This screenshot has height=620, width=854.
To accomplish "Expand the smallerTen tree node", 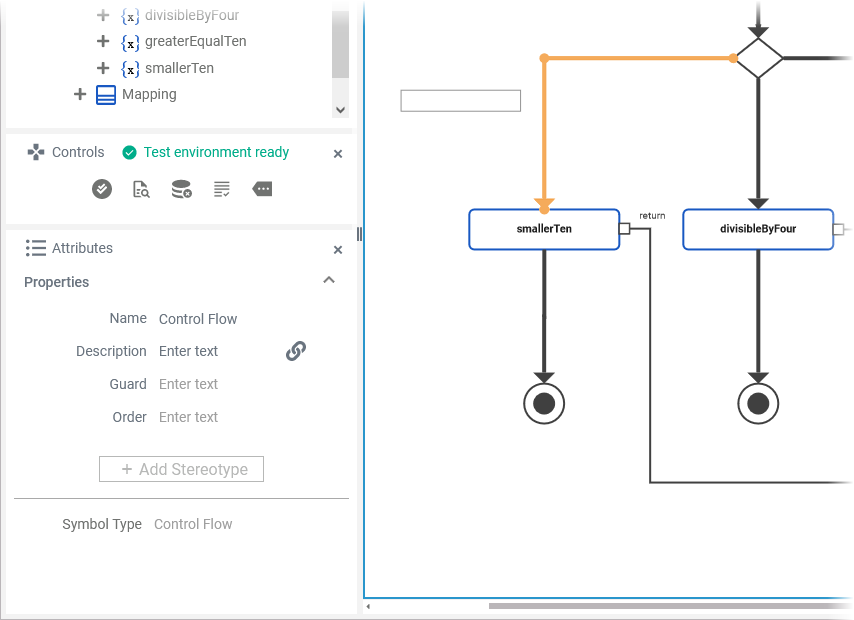I will 103,68.
